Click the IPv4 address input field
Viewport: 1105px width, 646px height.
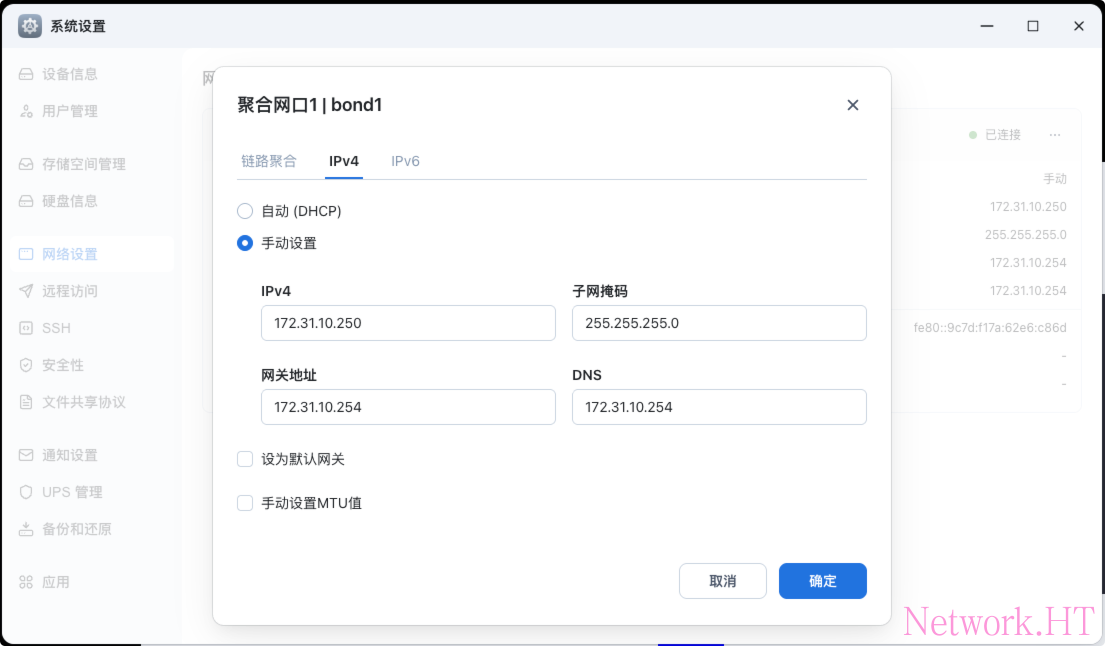point(408,323)
